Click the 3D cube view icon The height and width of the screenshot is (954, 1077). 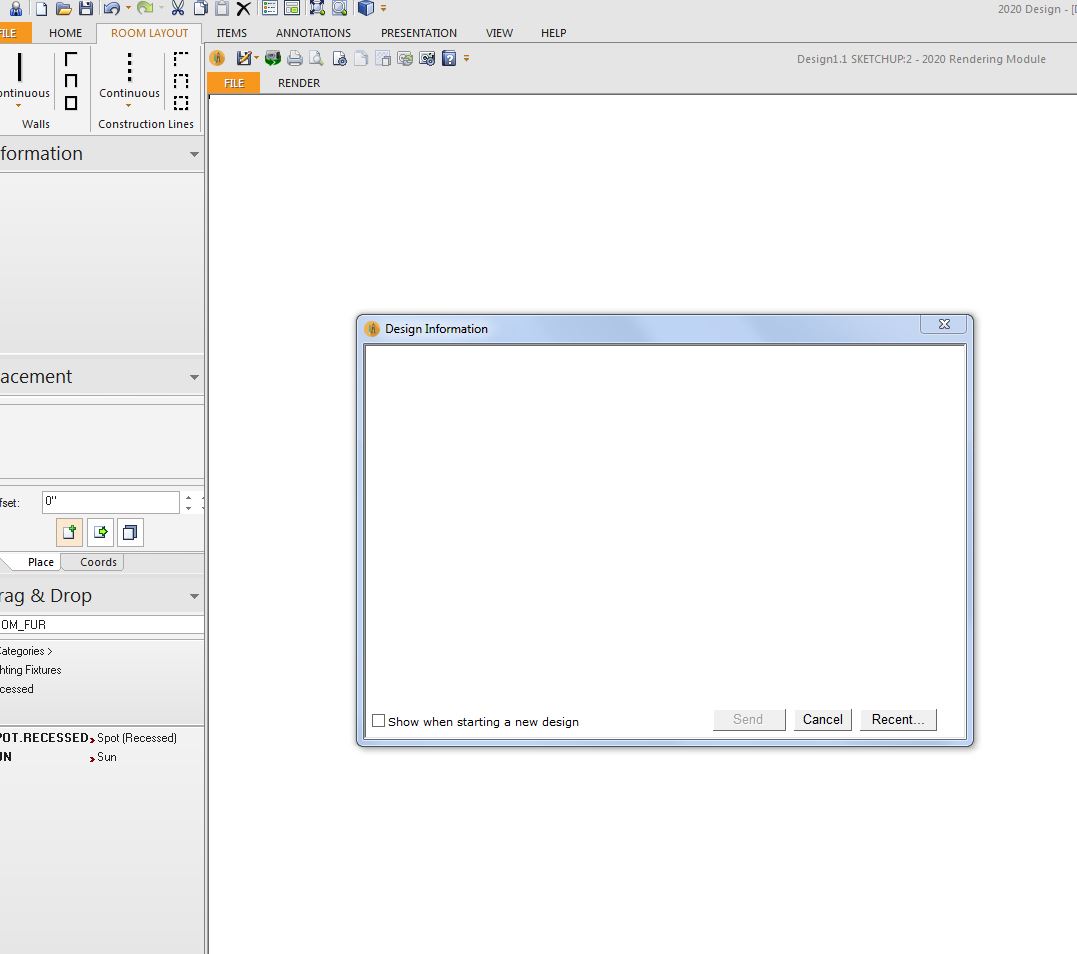[366, 9]
